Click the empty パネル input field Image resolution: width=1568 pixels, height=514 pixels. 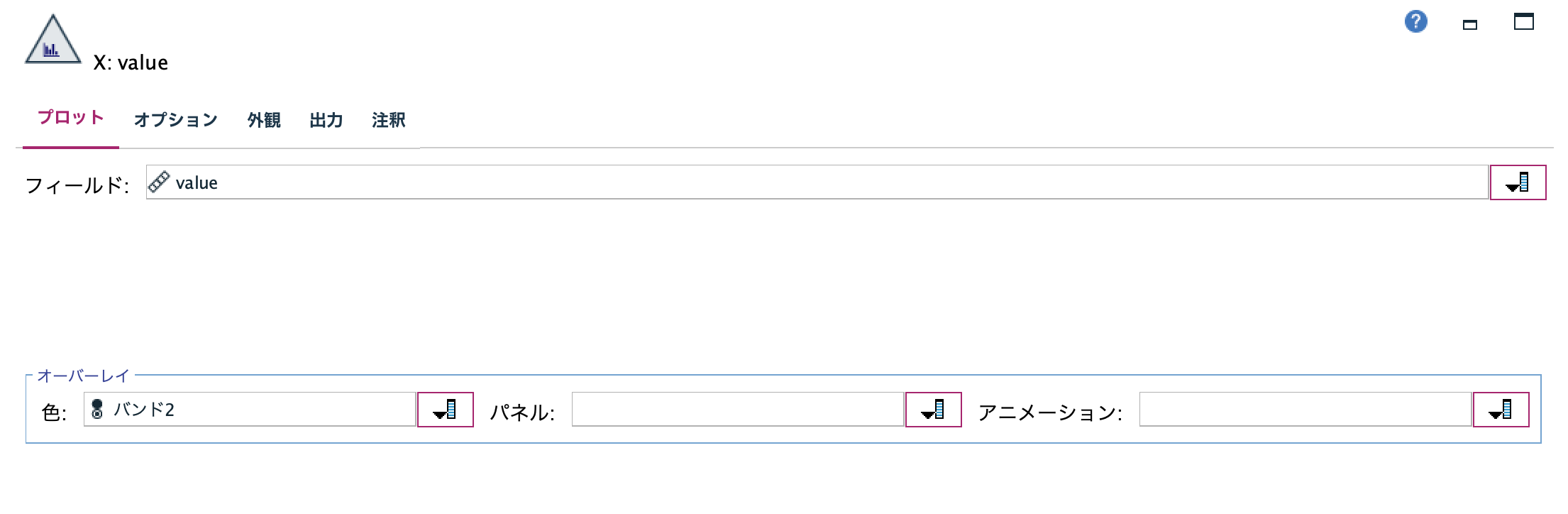(x=738, y=410)
